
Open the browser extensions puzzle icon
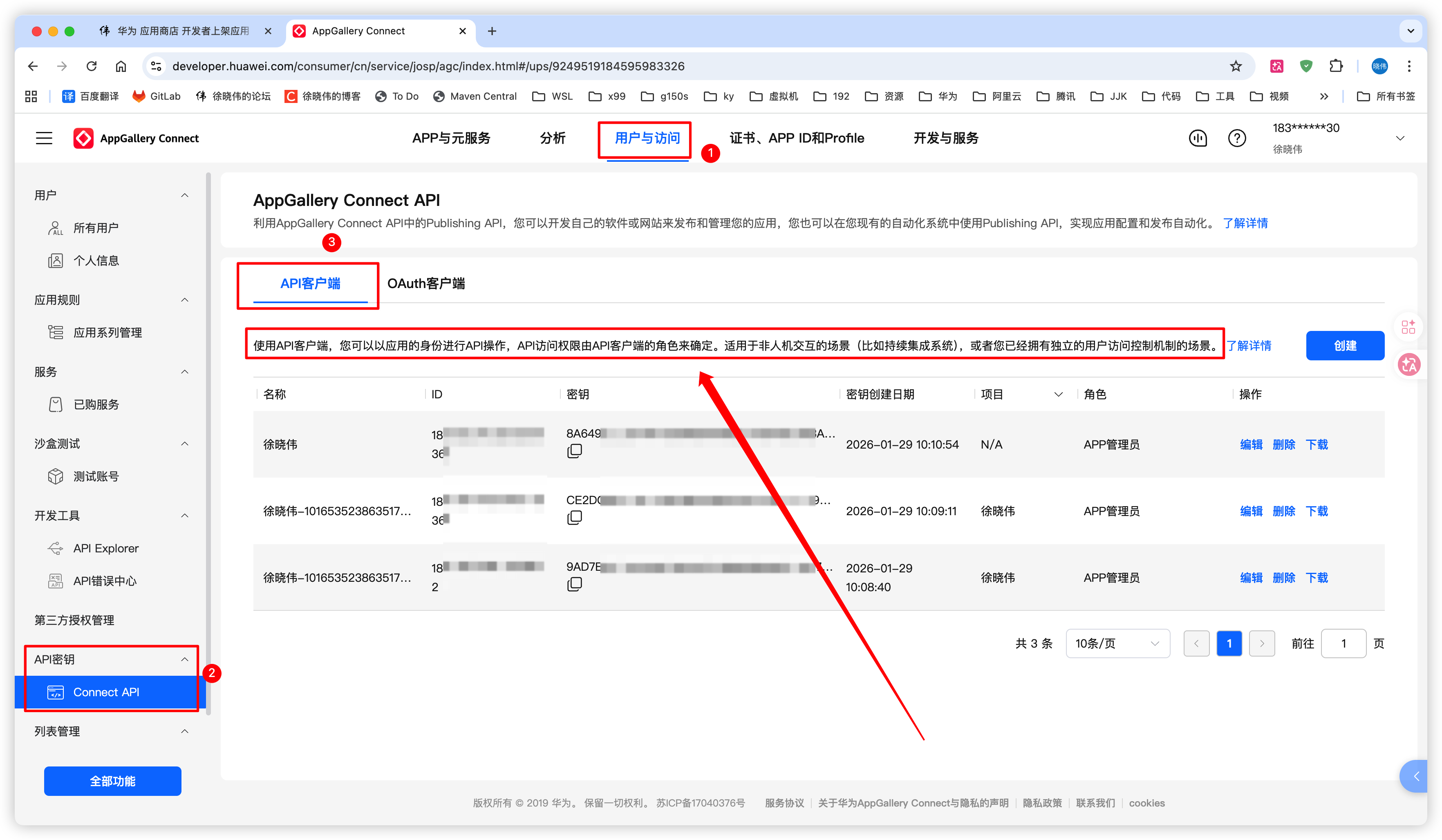pyautogui.click(x=1336, y=66)
